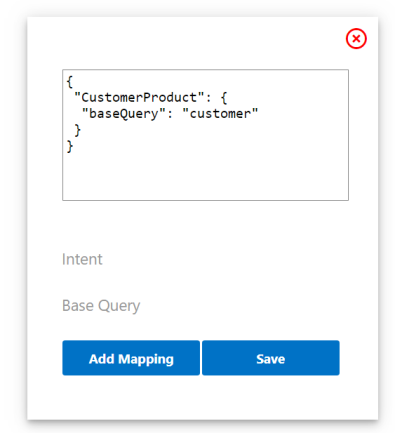Click the bottom border of the JSON box
Viewport: 395px width, 433px height.
[205, 200]
